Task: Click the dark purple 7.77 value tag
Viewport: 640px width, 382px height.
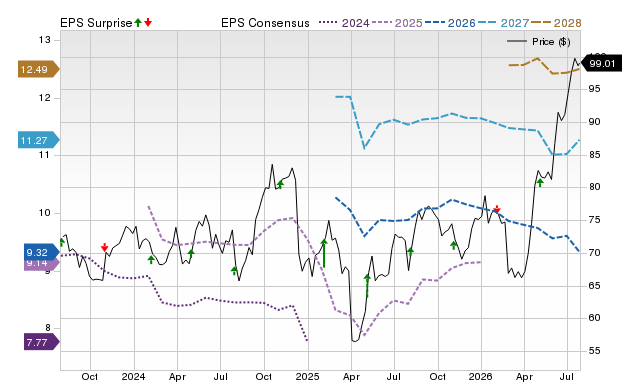Action: pyautogui.click(x=42, y=342)
